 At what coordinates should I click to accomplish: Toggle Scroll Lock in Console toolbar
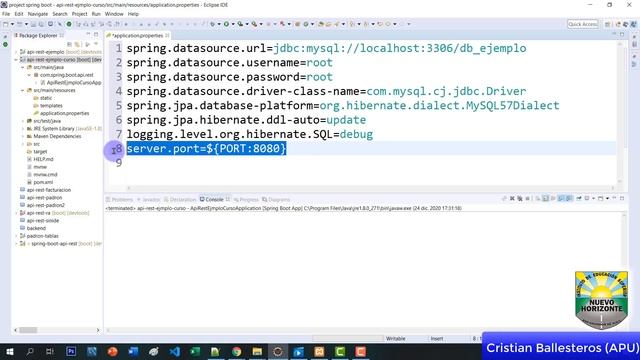tap(545, 198)
